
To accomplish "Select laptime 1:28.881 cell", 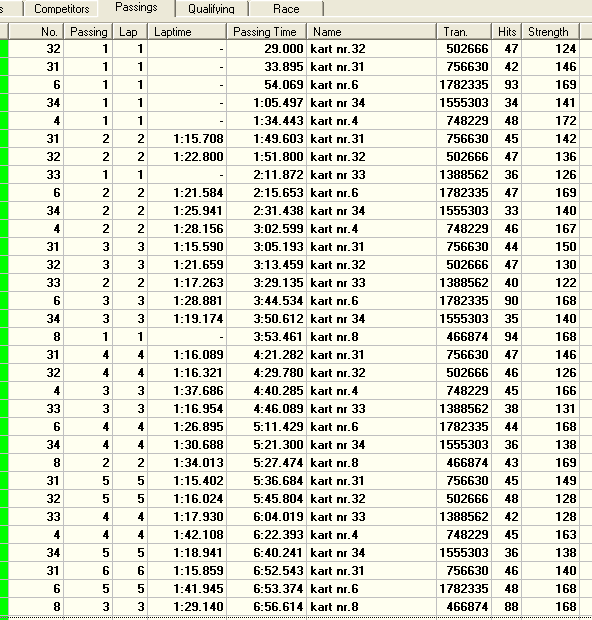I will 187,301.
